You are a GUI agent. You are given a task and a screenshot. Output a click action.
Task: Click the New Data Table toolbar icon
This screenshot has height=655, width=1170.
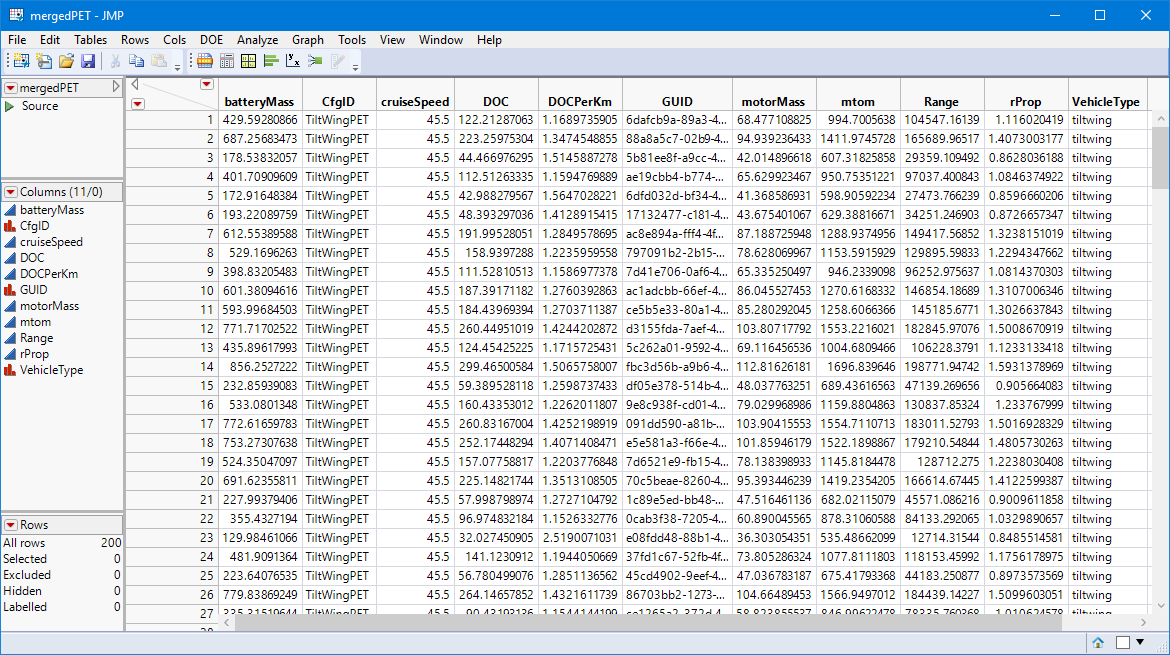[x=21, y=61]
